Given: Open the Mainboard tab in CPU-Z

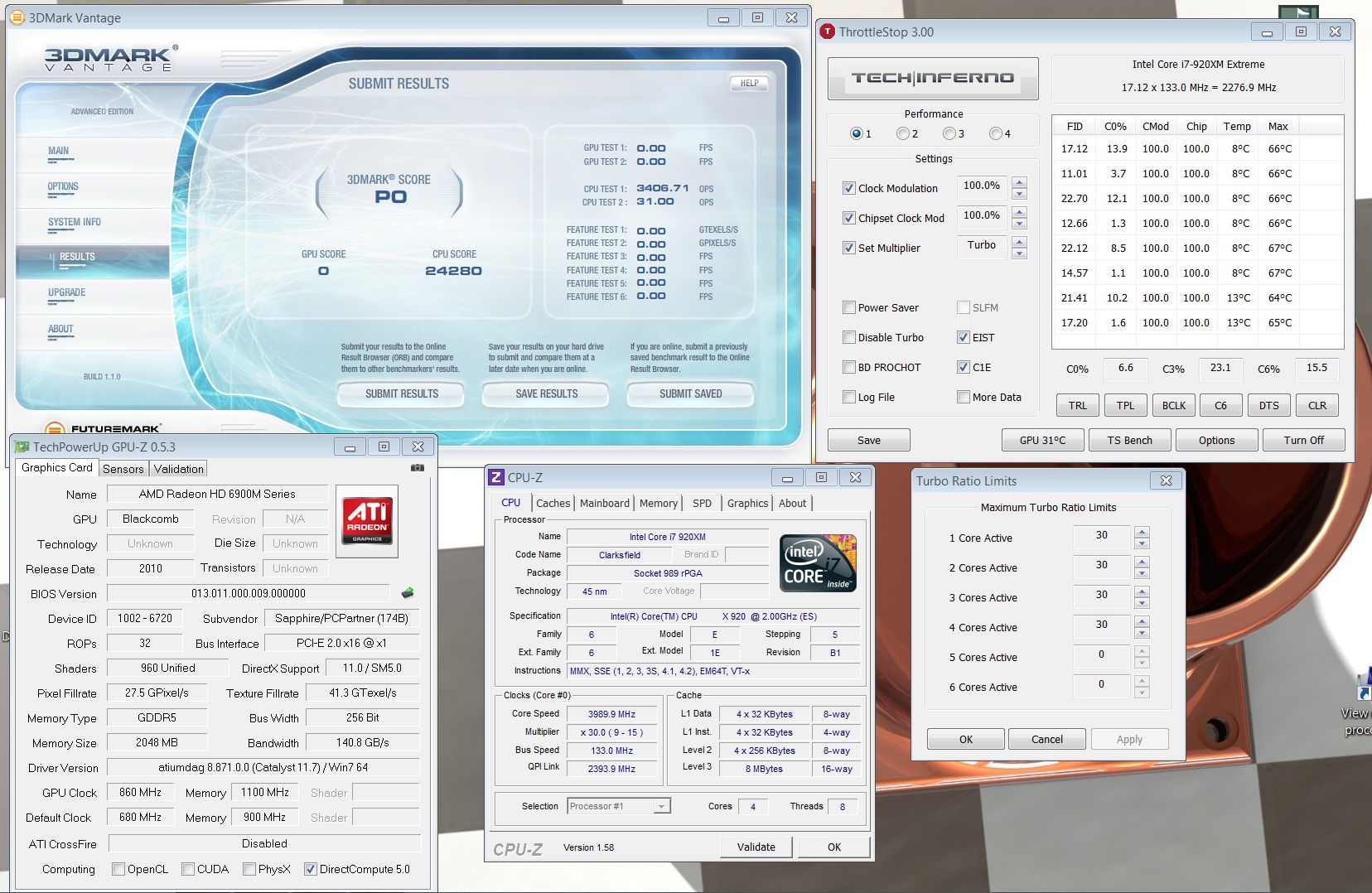Looking at the screenshot, I should (605, 503).
